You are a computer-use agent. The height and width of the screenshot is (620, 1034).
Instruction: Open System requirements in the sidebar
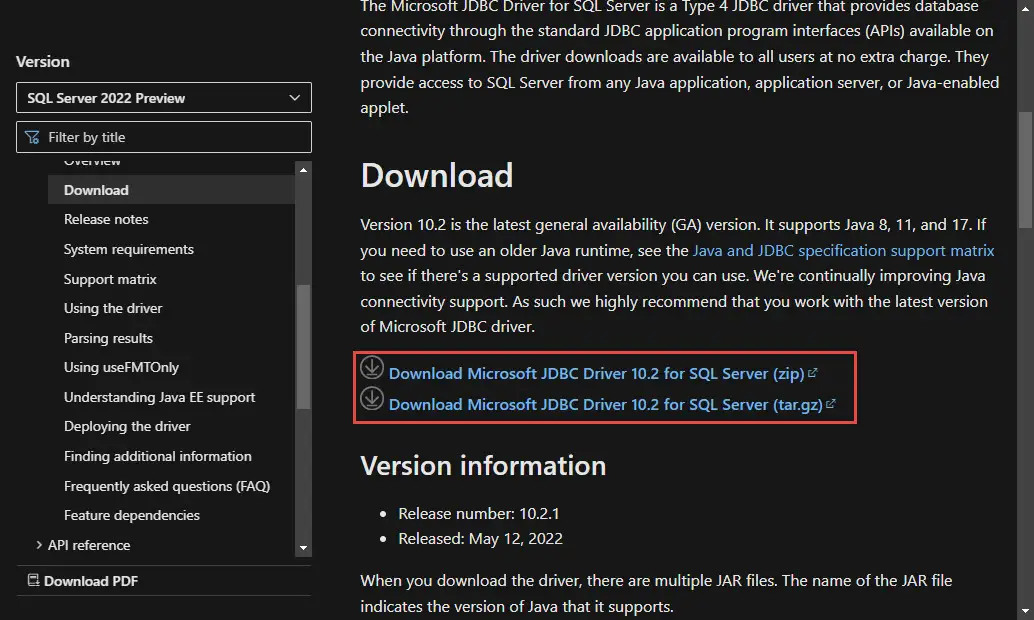point(129,249)
